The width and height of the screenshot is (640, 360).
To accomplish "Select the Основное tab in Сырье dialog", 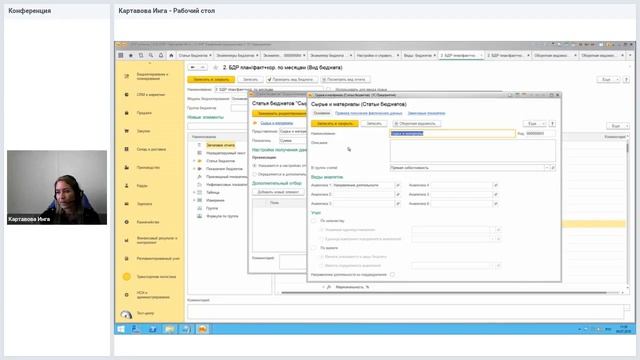I will [x=322, y=113].
